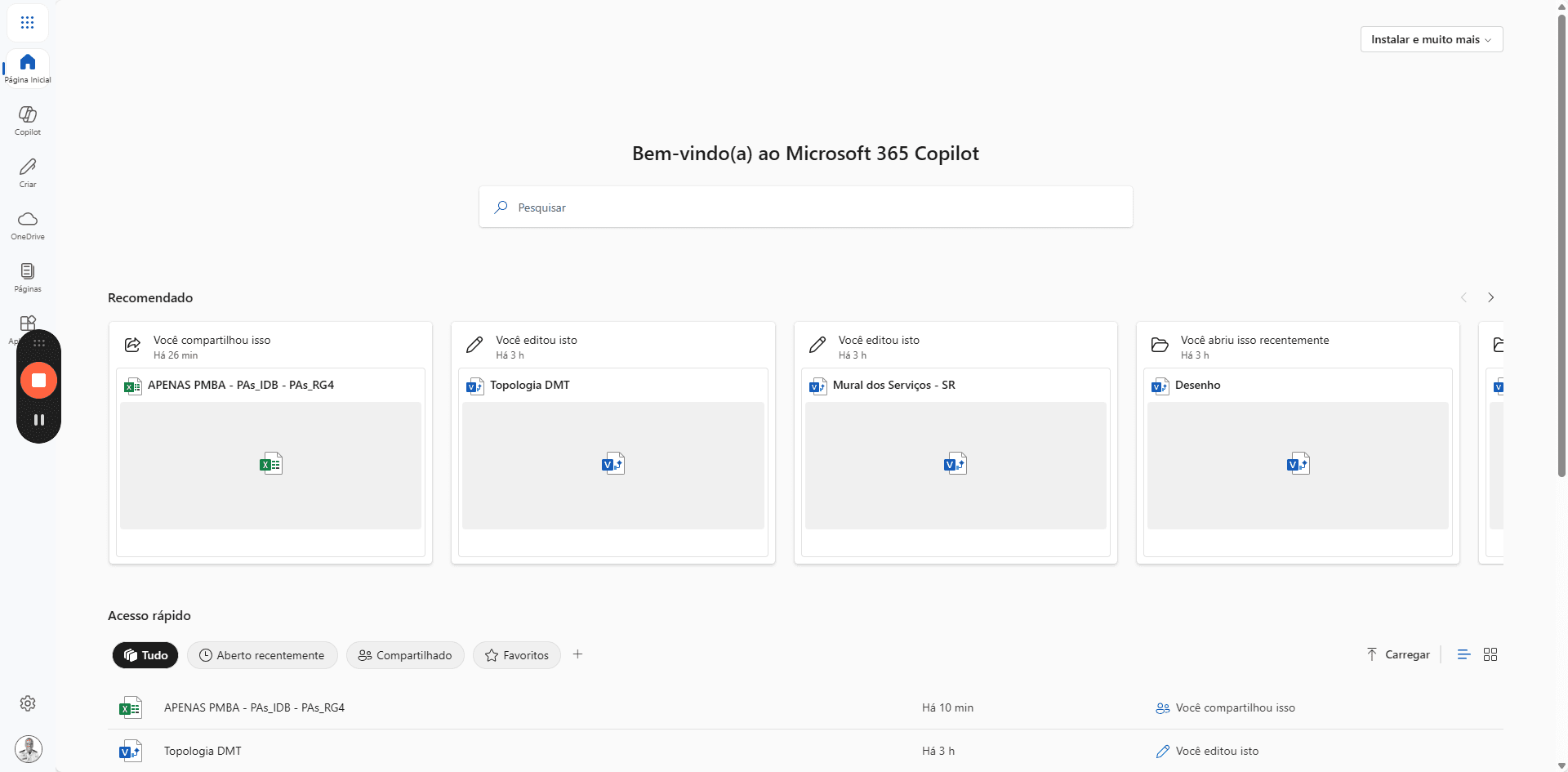Go to Página Inicial in sidebar
This screenshot has width=1568, height=772.
28,68
